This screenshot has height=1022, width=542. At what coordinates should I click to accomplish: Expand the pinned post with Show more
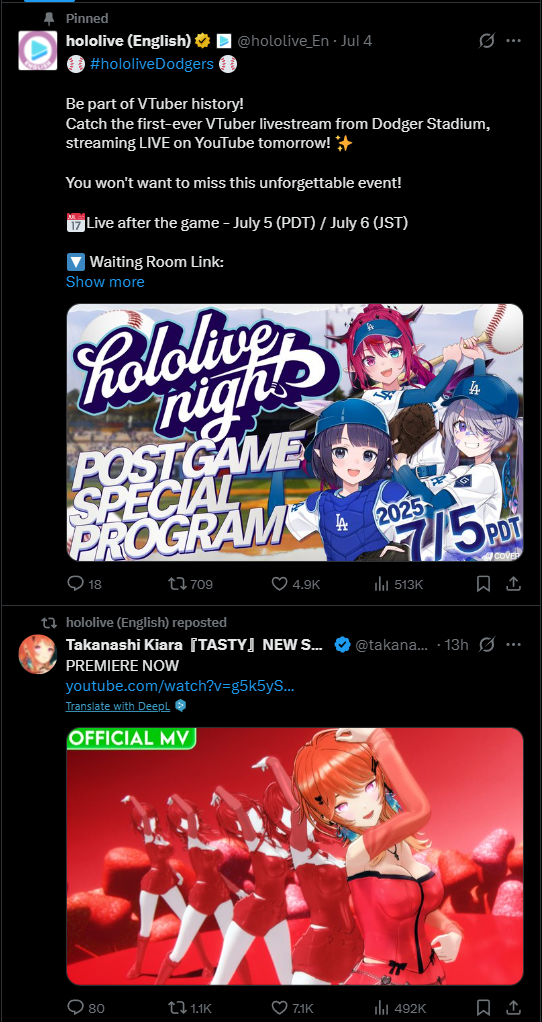click(105, 282)
